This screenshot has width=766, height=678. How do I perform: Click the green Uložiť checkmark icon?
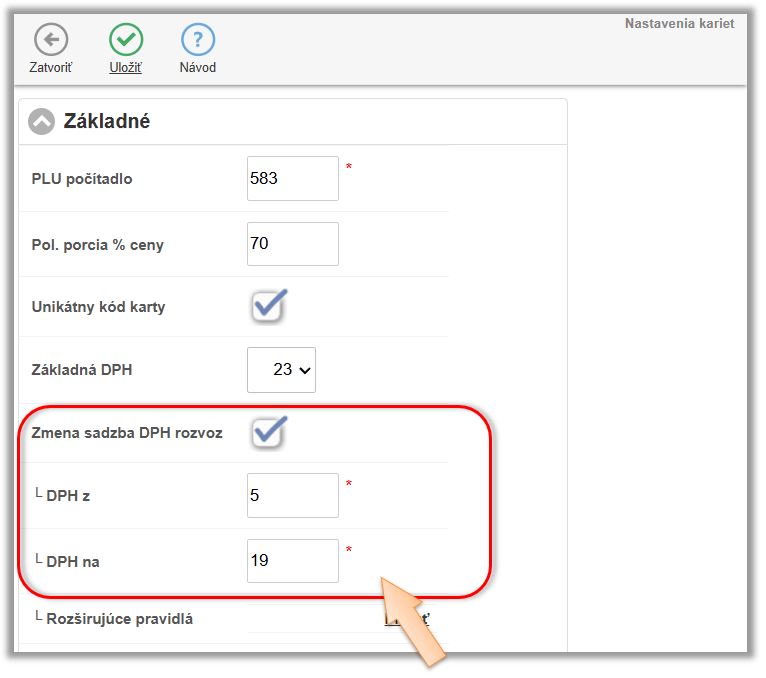point(125,40)
